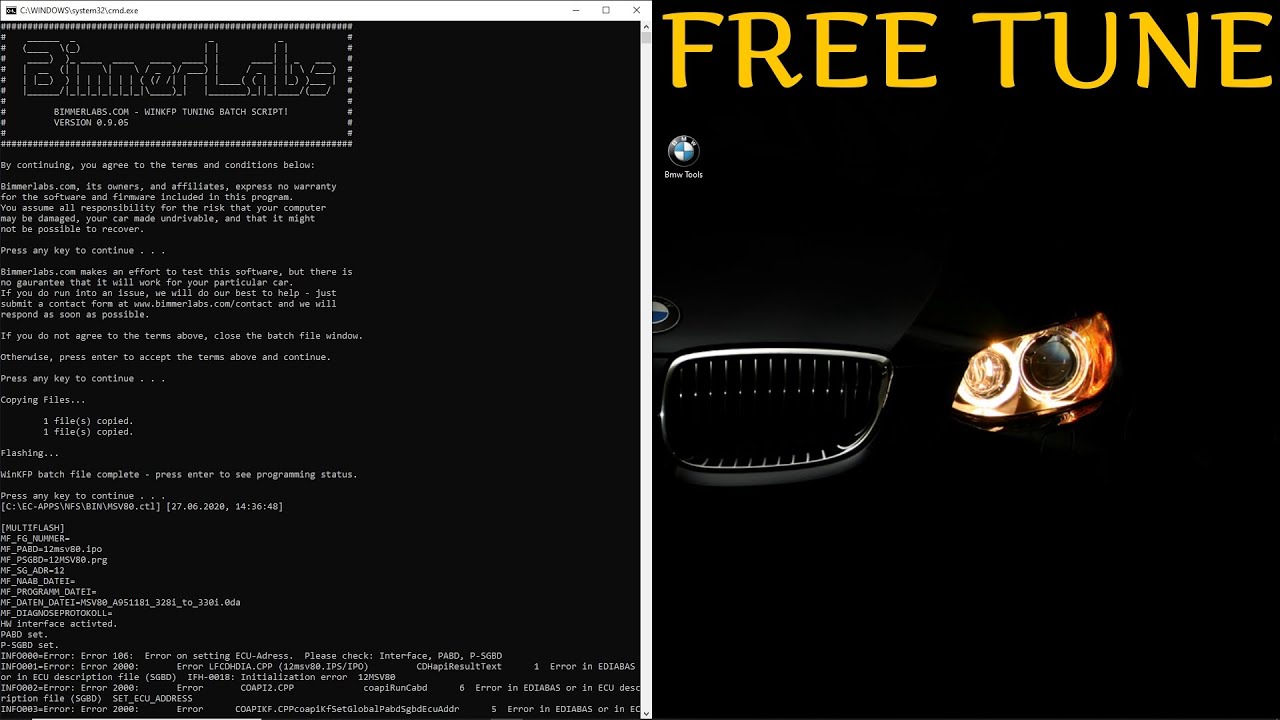Click the "WinKFP batch file complete" line

pyautogui.click(x=179, y=474)
